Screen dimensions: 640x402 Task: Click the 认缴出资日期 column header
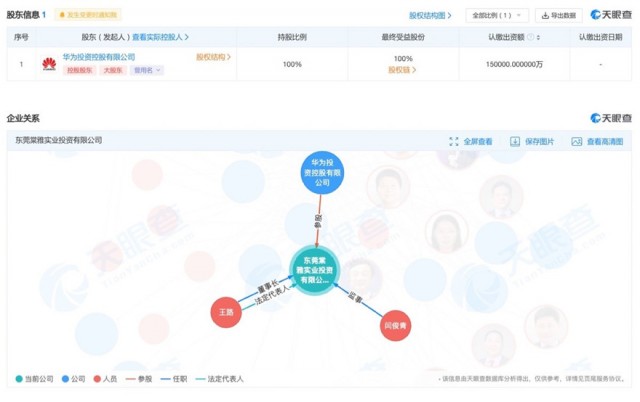(x=600, y=37)
